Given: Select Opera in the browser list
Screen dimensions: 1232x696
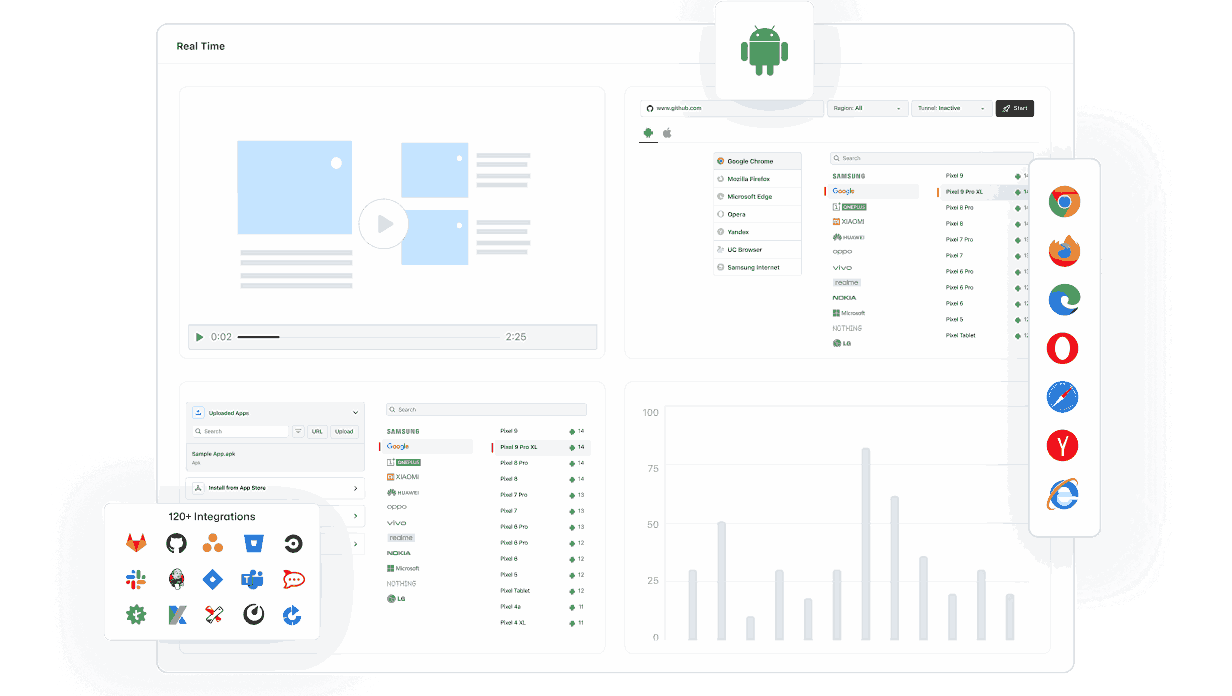Looking at the screenshot, I should (x=758, y=214).
